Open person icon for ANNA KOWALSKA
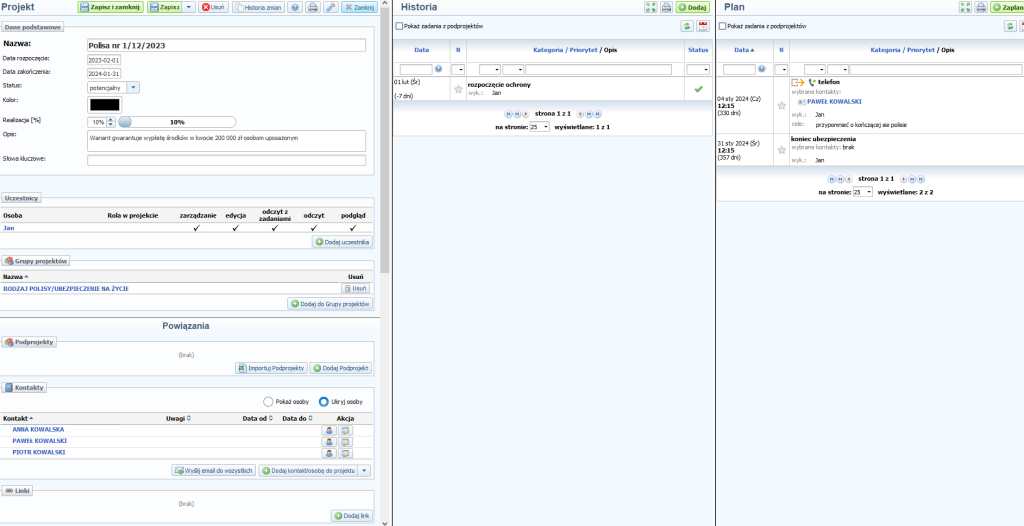The image size is (1024, 526). (x=329, y=430)
